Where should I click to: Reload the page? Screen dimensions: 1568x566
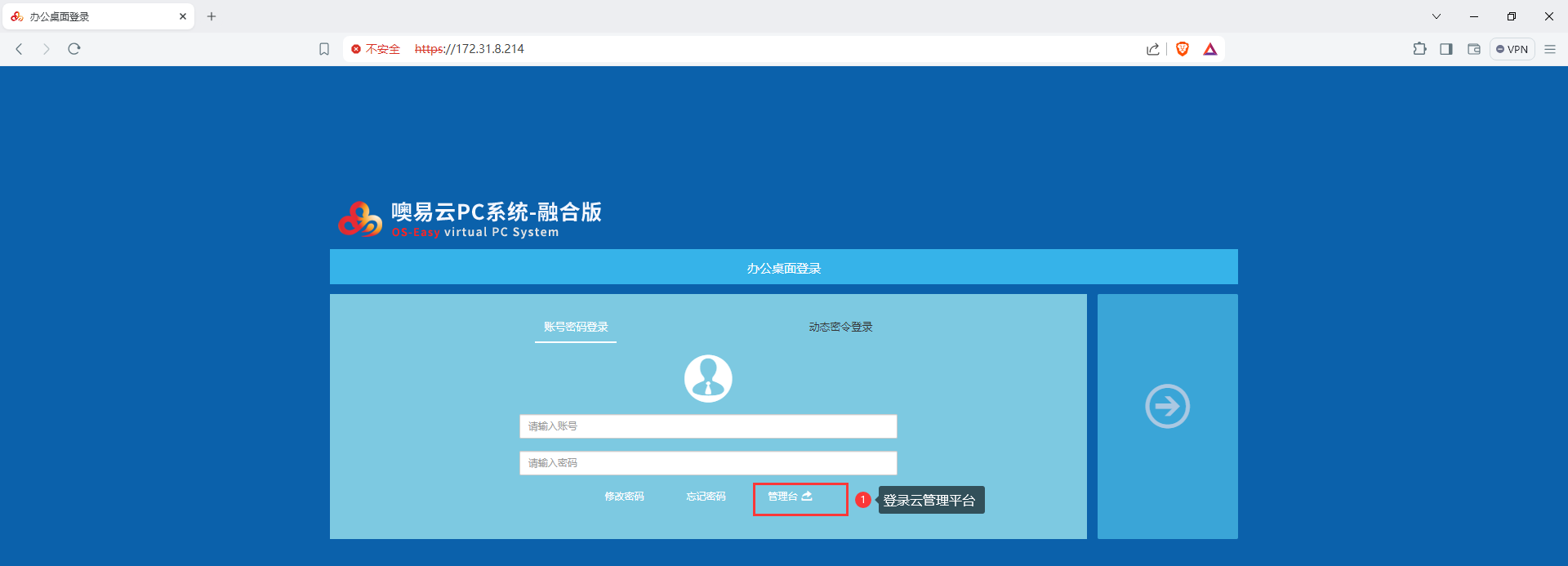74,49
